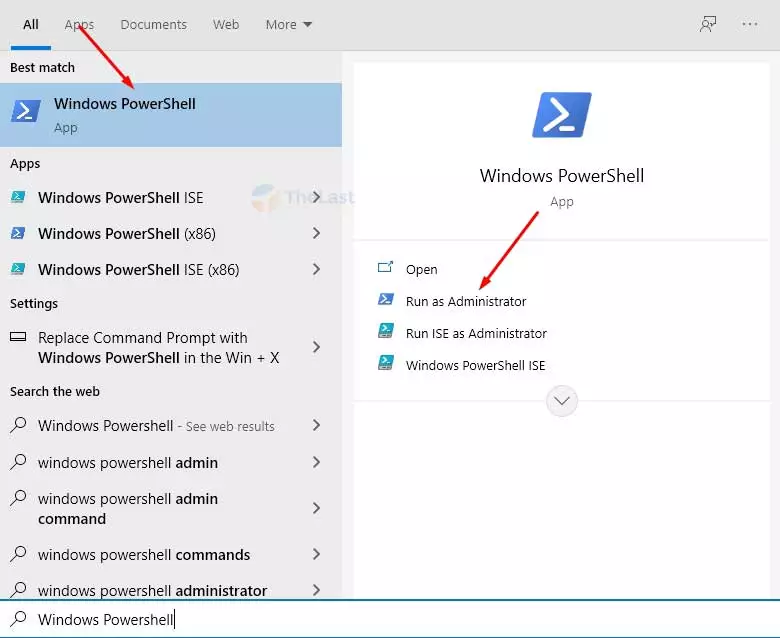Select the All tab
780x638 pixels.
coord(30,24)
